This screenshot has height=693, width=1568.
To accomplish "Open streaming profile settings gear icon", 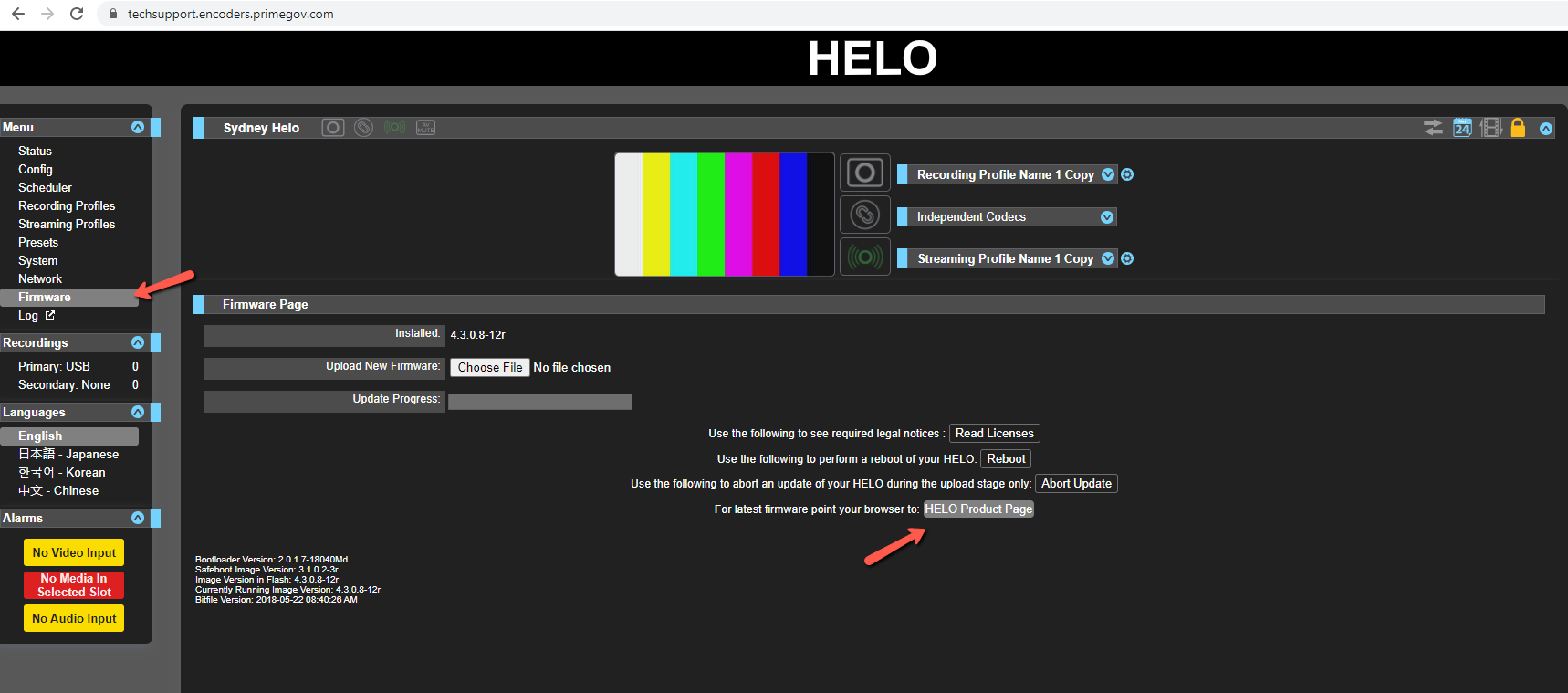I will (x=1127, y=258).
